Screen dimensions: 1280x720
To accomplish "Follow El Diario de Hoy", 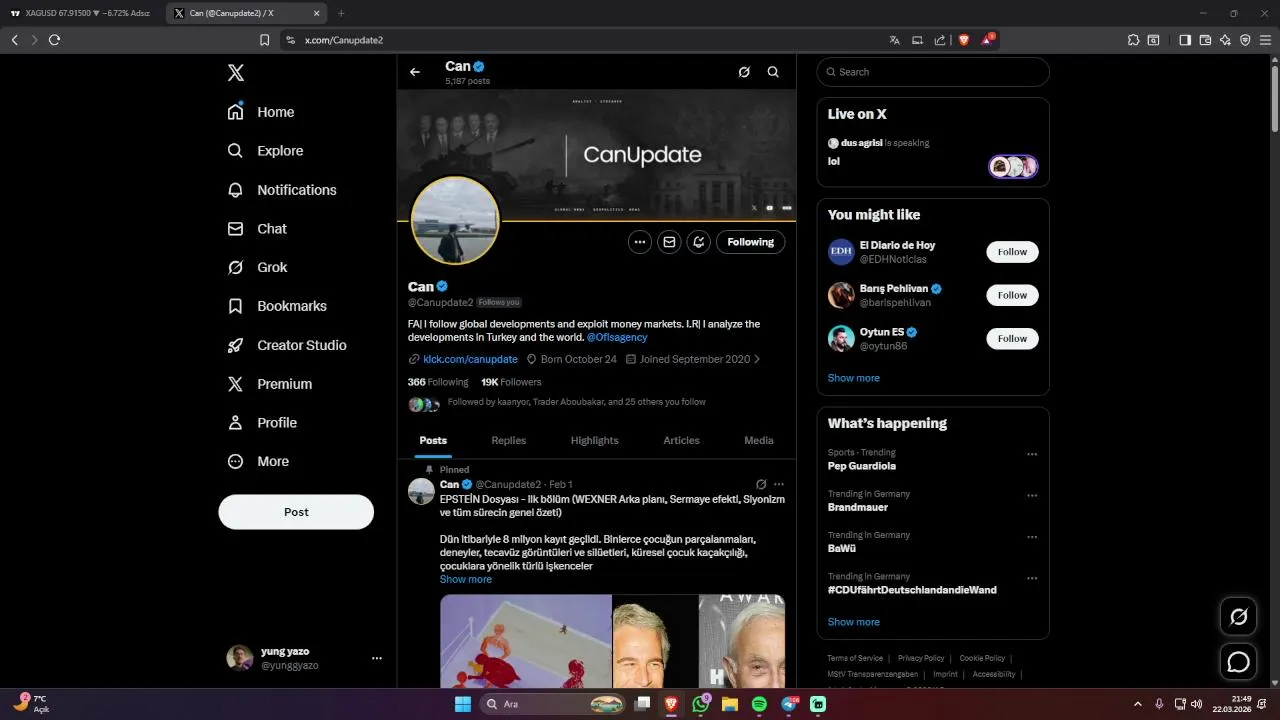I will pos(1012,252).
